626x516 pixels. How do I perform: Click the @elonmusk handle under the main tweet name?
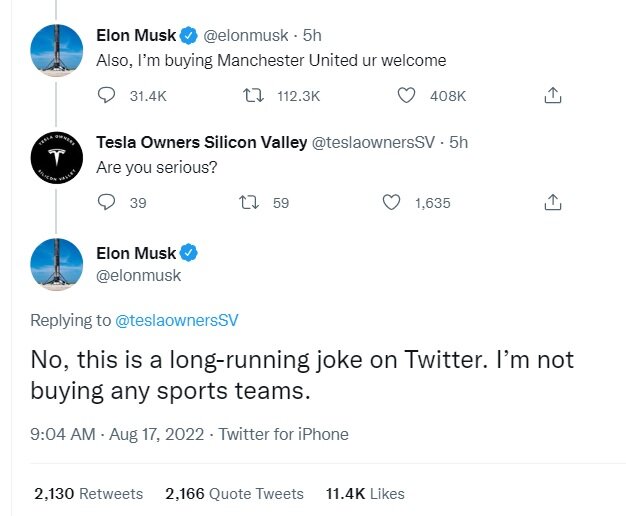138,275
